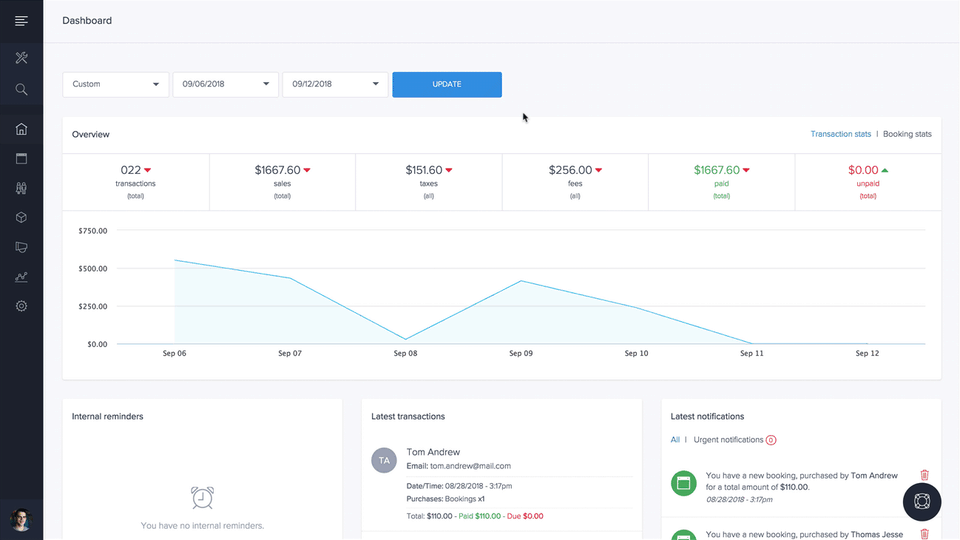Click the urgent notifications count badge
This screenshot has height=540, width=960.
771,440
